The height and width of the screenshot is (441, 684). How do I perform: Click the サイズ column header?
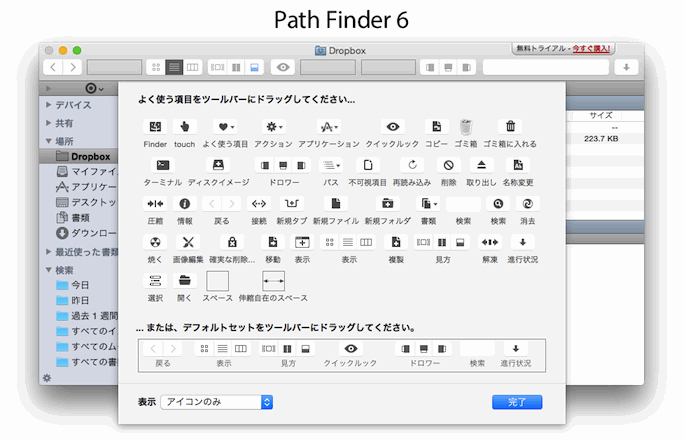601,115
